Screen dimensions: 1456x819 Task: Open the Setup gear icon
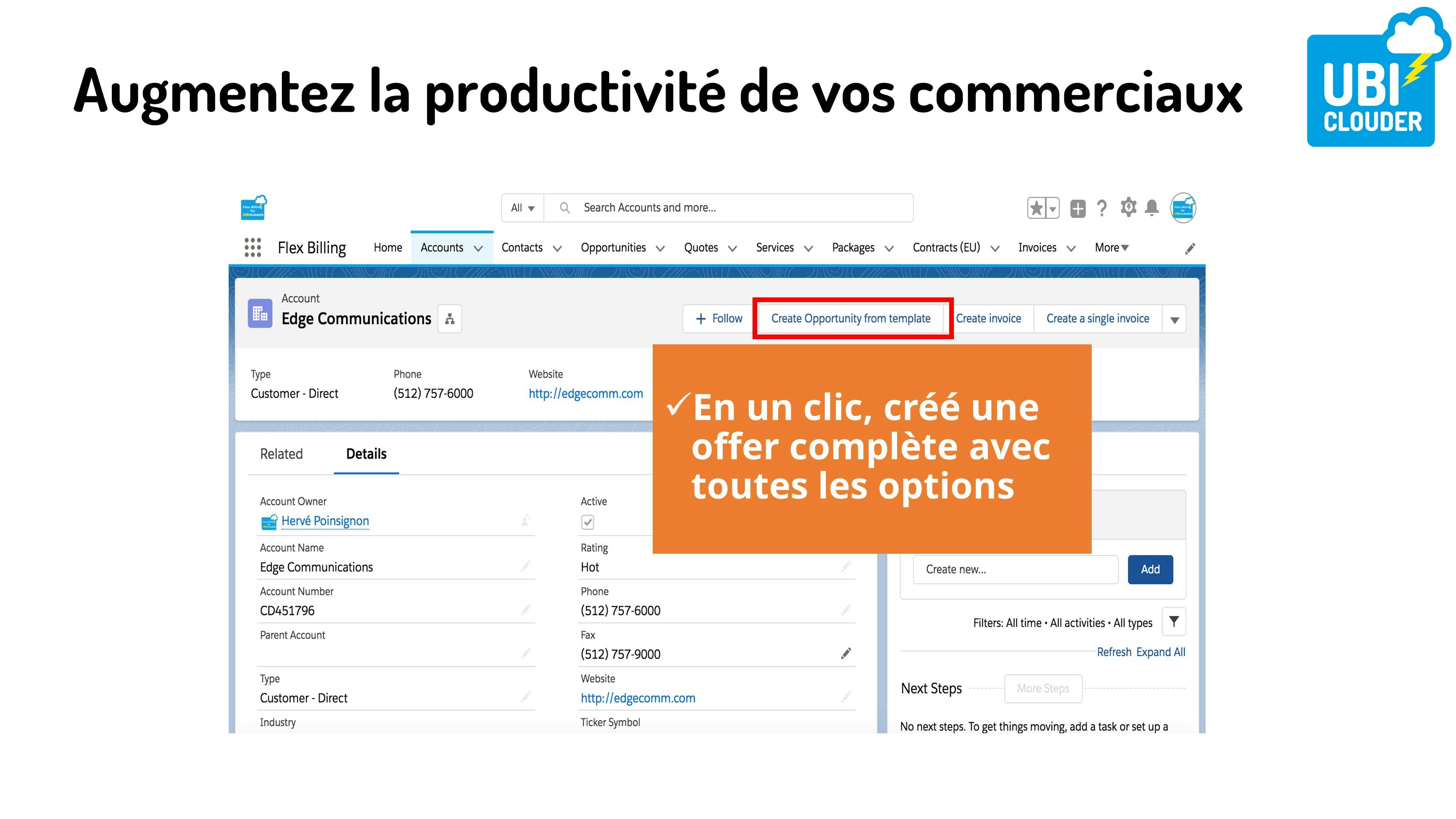click(1128, 207)
